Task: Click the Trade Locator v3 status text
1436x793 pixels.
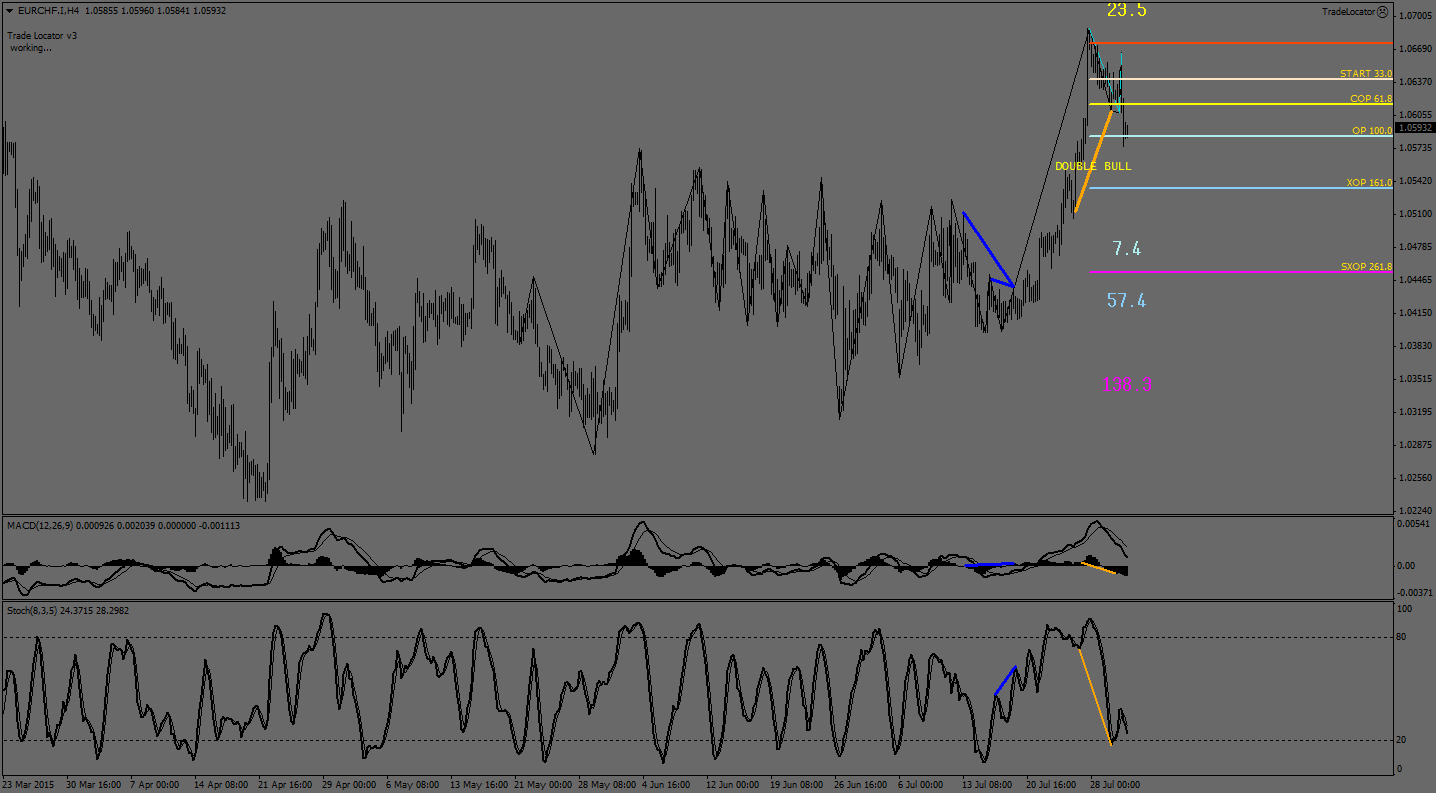Action: pos(42,35)
